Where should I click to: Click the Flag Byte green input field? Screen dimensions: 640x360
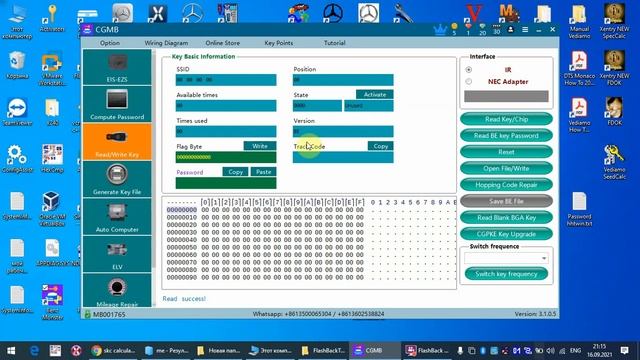pyautogui.click(x=226, y=157)
